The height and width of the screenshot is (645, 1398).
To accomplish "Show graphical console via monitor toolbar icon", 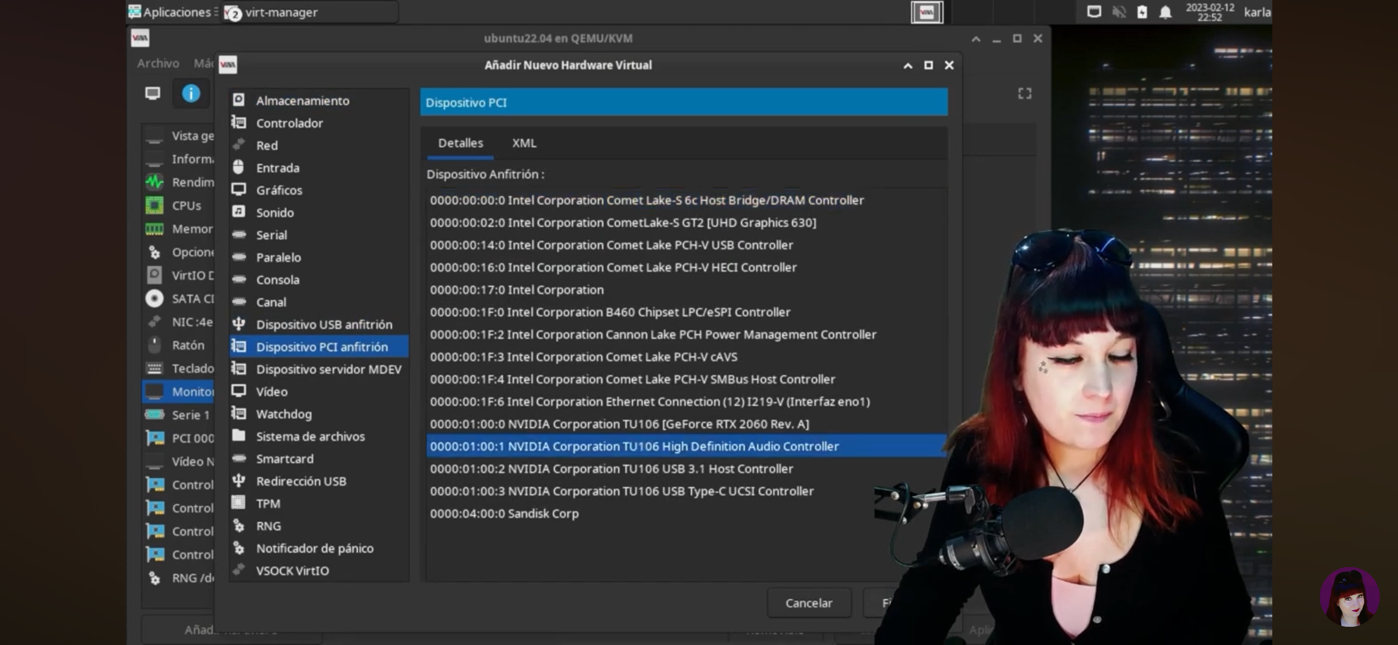I will [153, 93].
